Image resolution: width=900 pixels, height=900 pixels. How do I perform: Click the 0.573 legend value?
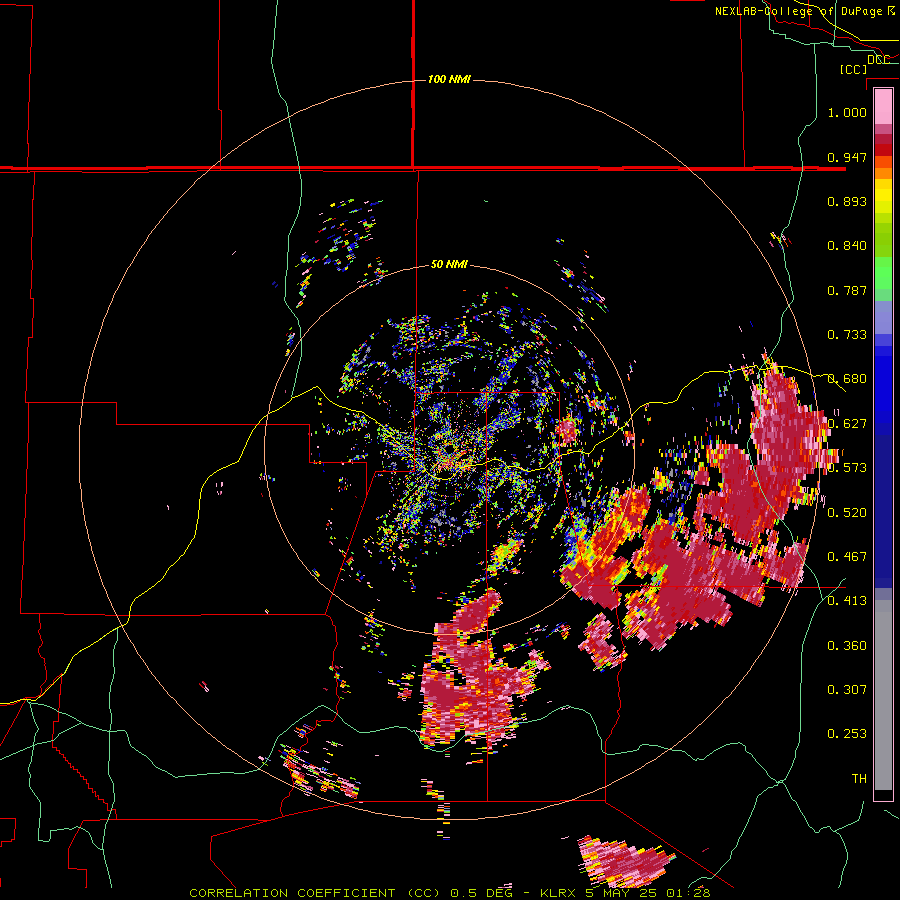pyautogui.click(x=847, y=468)
